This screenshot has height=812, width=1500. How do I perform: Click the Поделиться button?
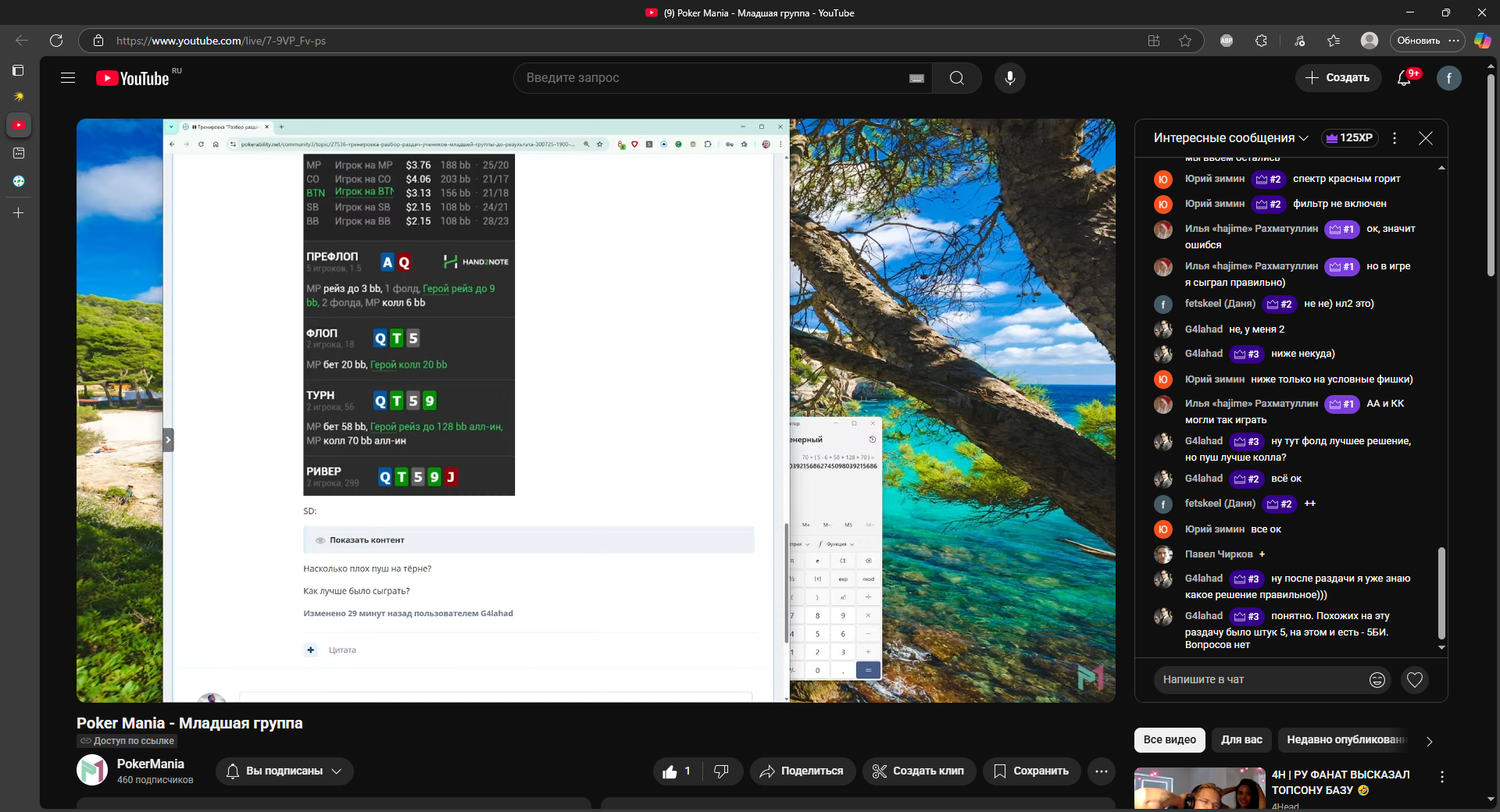pos(802,771)
